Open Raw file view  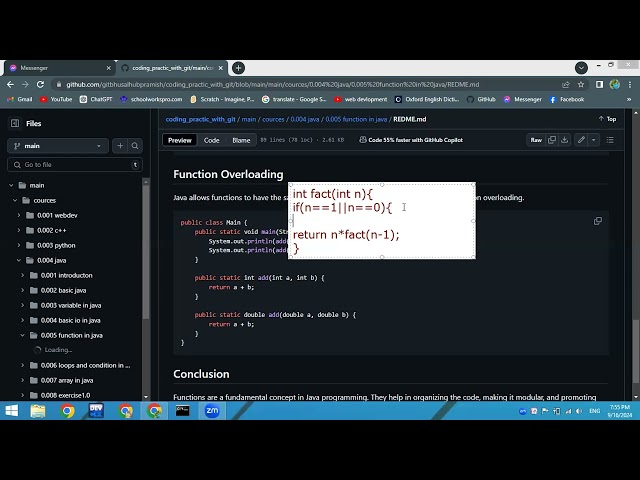point(536,140)
